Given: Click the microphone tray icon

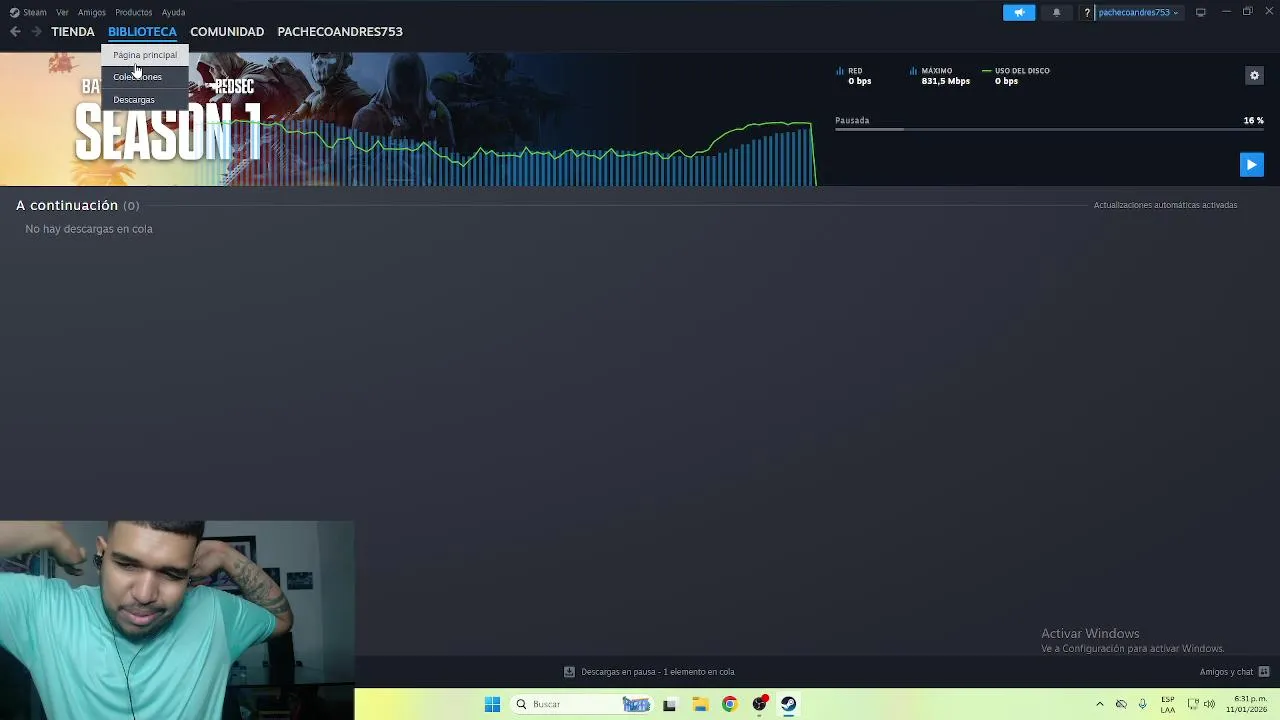Looking at the screenshot, I should point(1142,704).
